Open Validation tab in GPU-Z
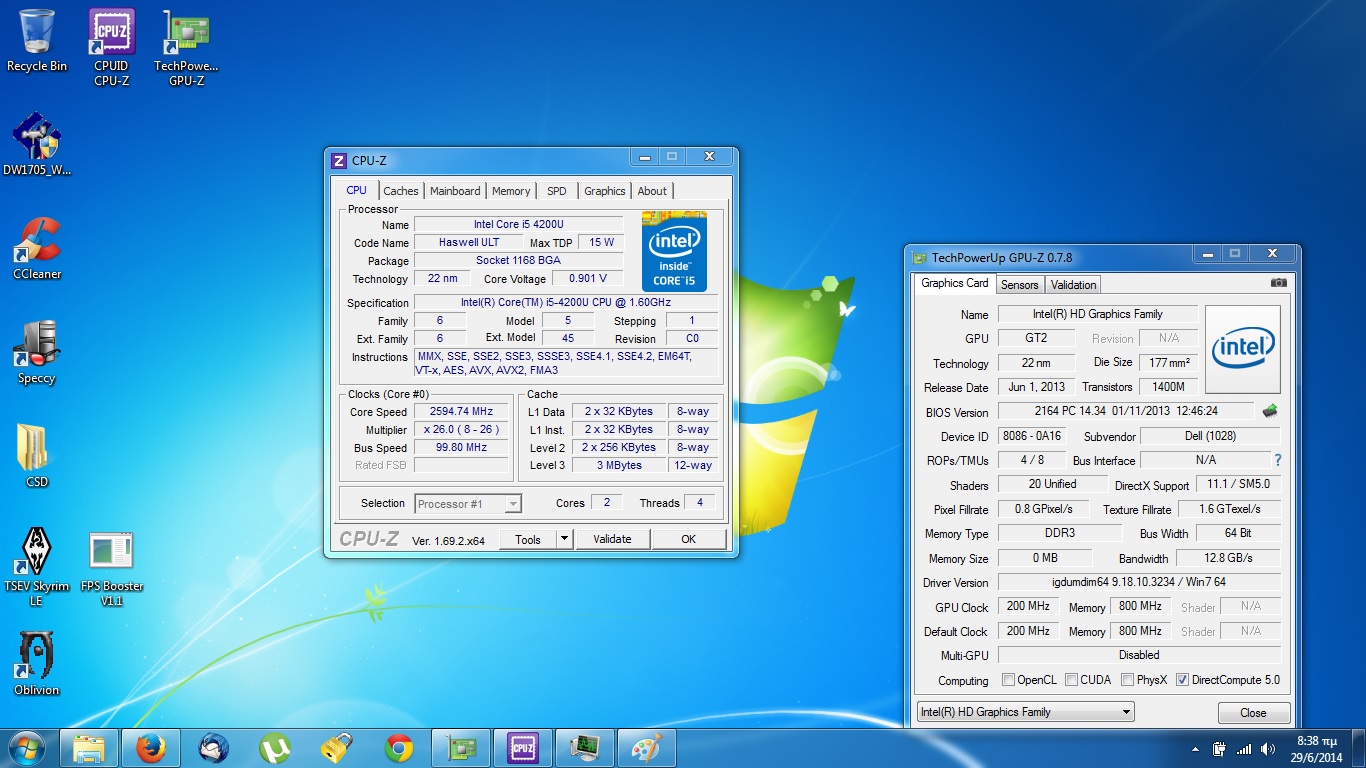1366x768 pixels. point(1074,285)
